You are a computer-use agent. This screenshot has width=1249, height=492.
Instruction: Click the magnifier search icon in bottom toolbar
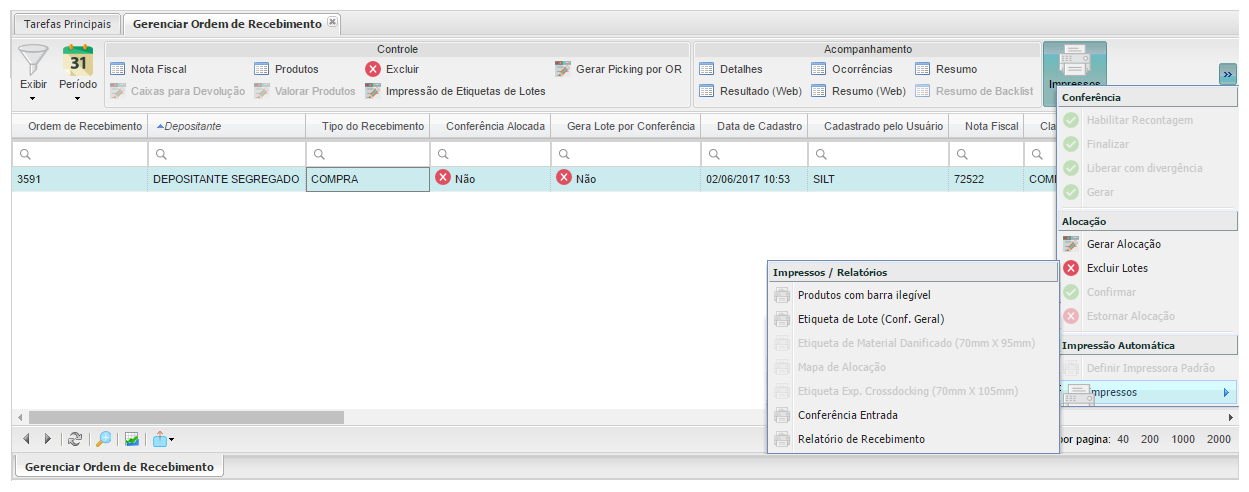pos(103,439)
